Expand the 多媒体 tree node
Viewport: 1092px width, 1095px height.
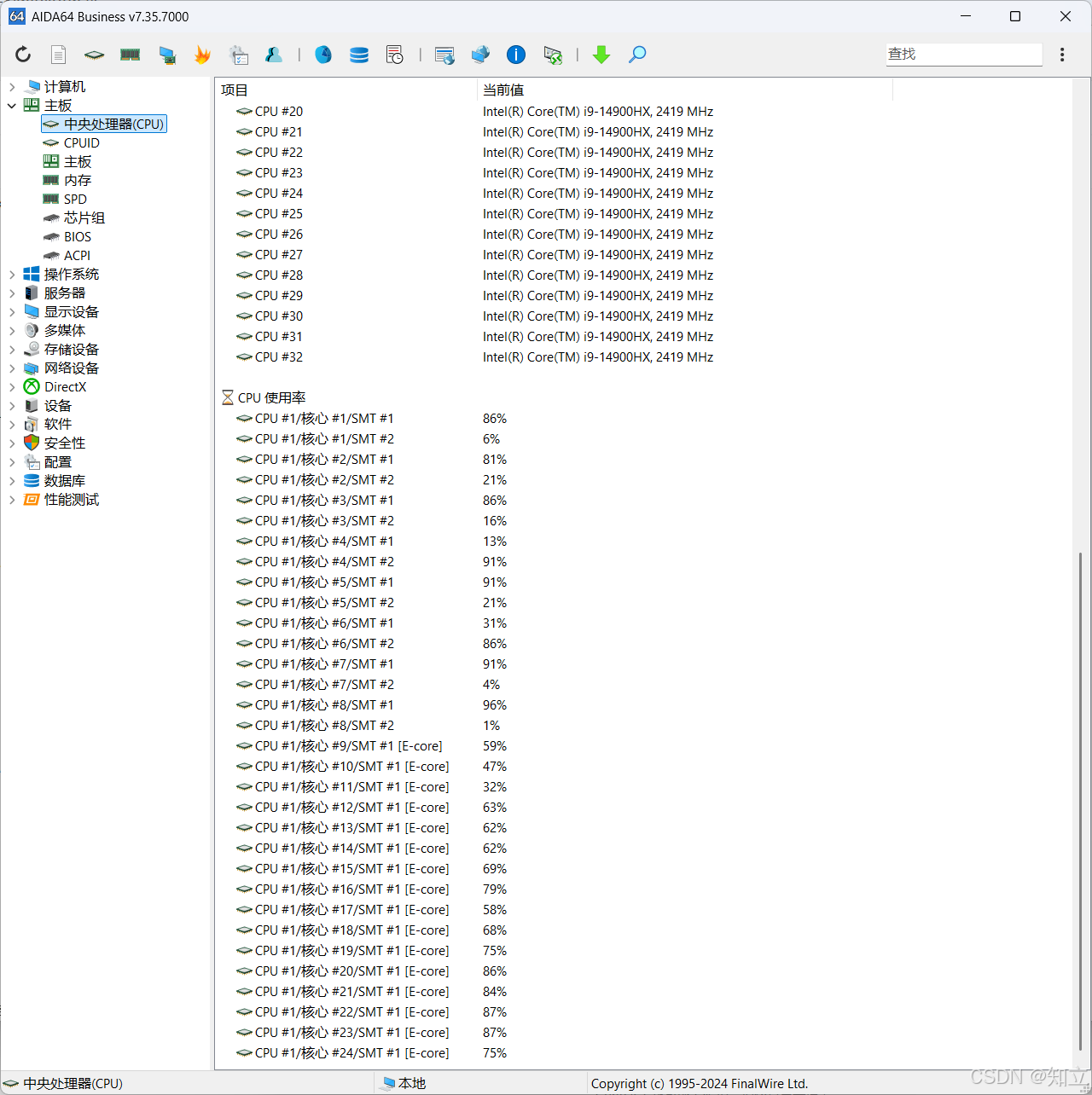click(12, 331)
